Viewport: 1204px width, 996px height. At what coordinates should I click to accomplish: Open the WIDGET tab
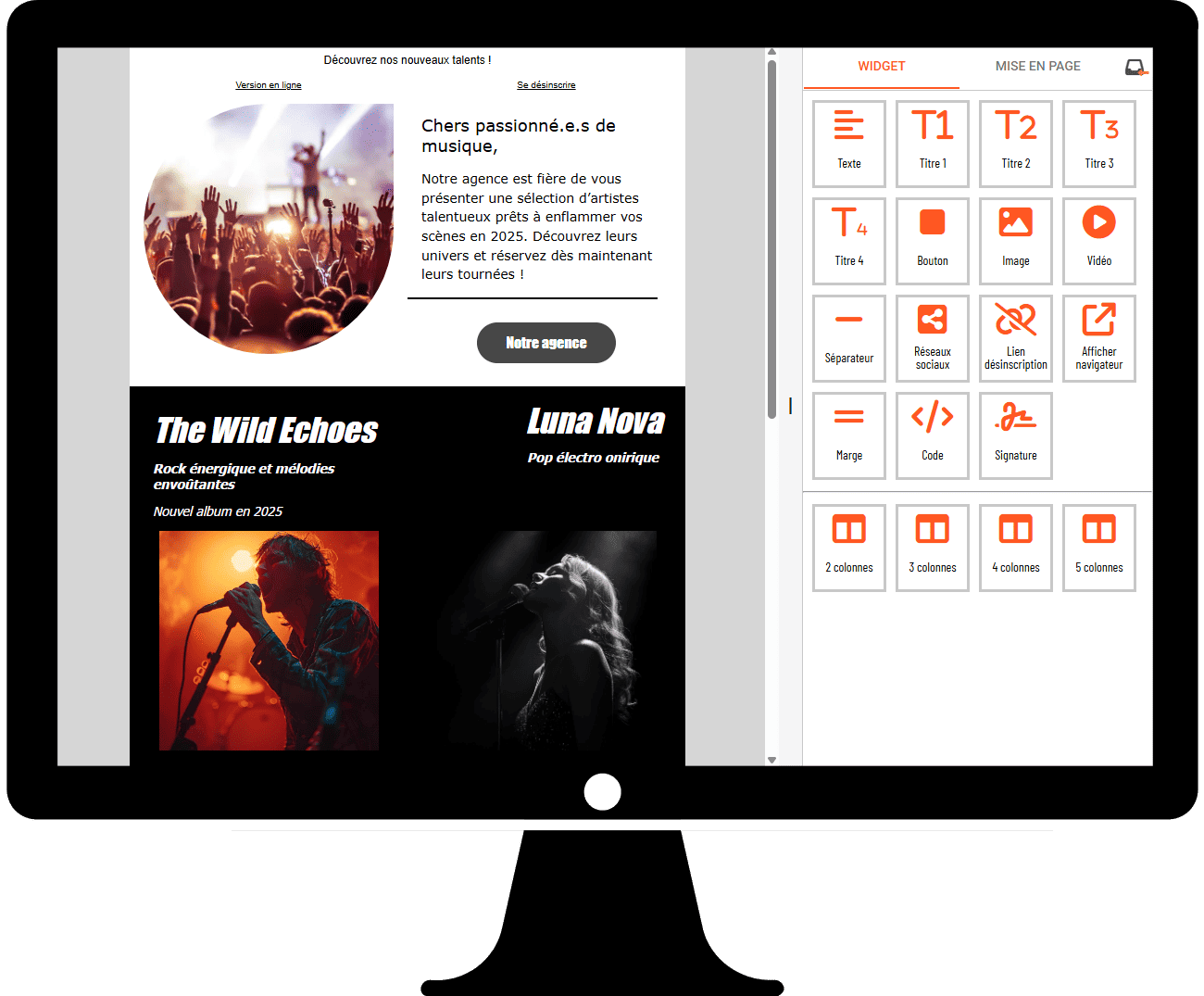coord(881,67)
